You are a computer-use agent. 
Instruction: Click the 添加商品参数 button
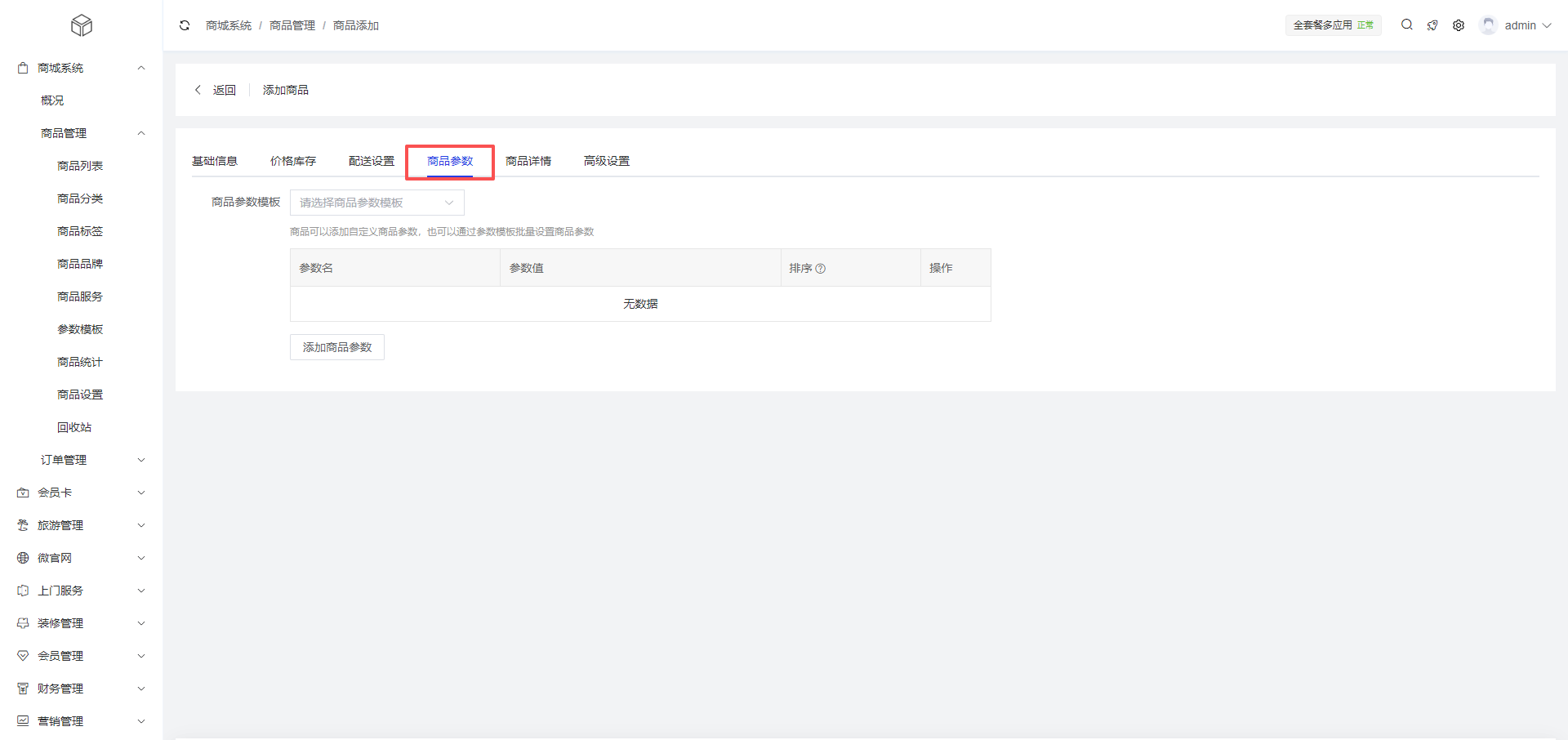tap(337, 347)
